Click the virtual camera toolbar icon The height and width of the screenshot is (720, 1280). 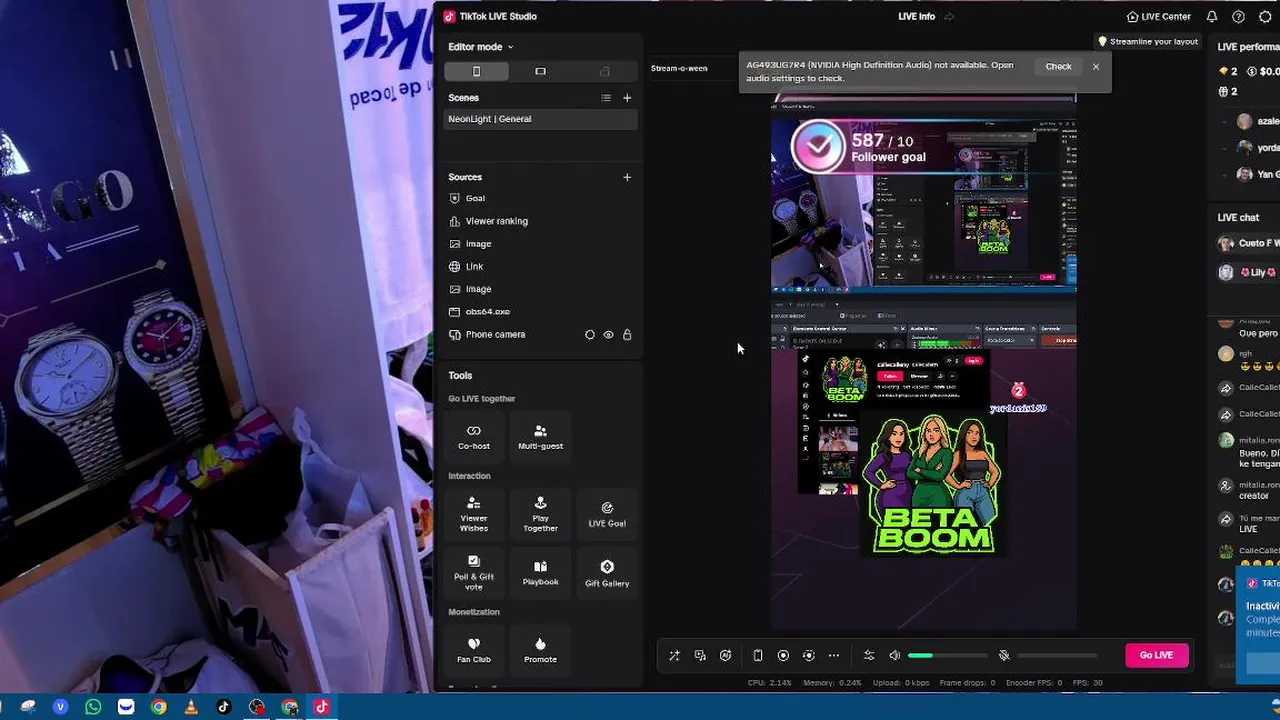pyautogui.click(x=809, y=656)
